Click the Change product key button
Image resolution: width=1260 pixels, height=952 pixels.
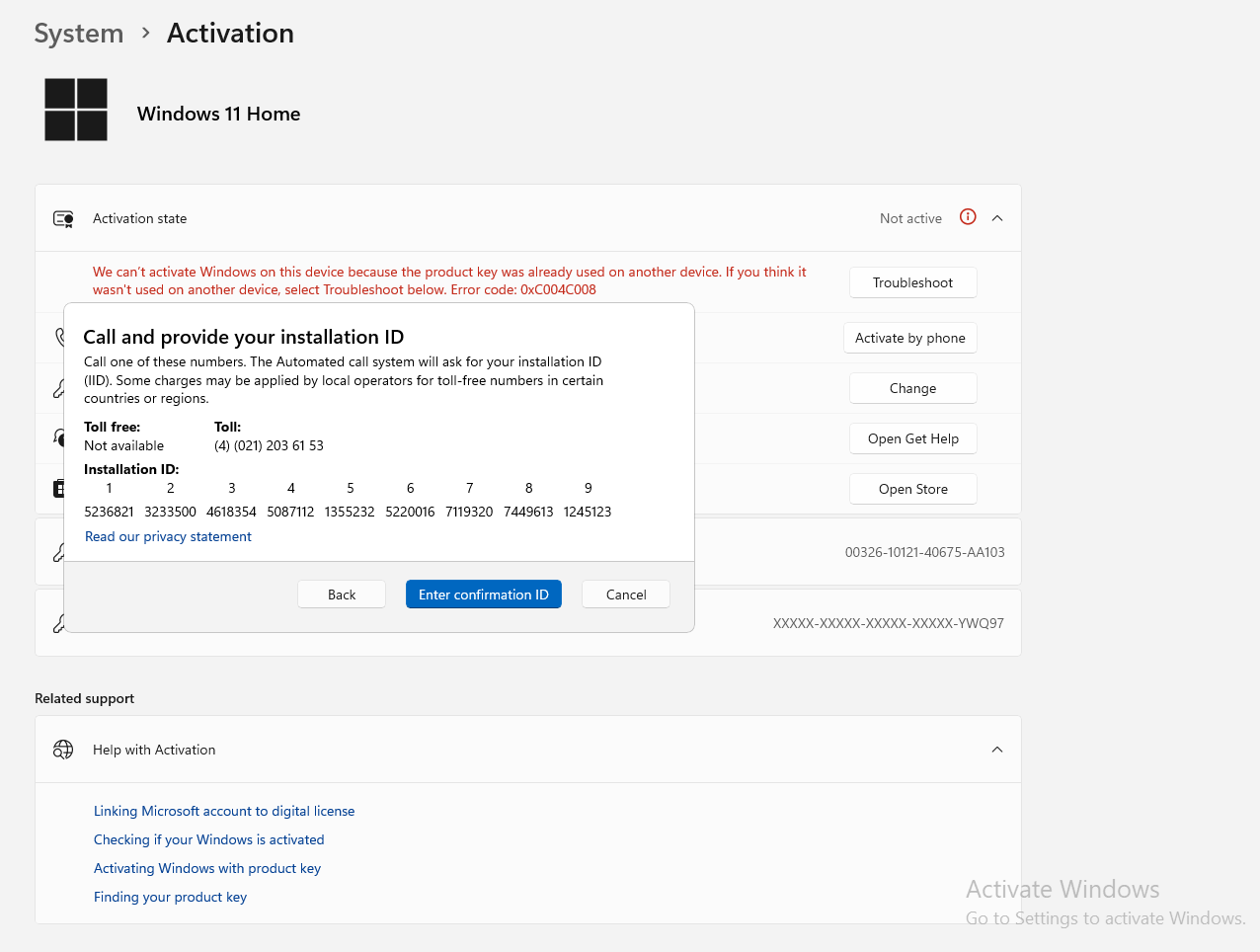pos(913,388)
